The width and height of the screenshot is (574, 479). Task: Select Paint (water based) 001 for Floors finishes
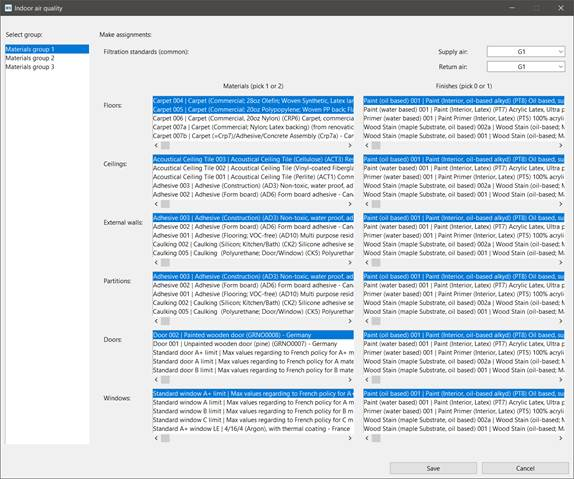(x=463, y=109)
